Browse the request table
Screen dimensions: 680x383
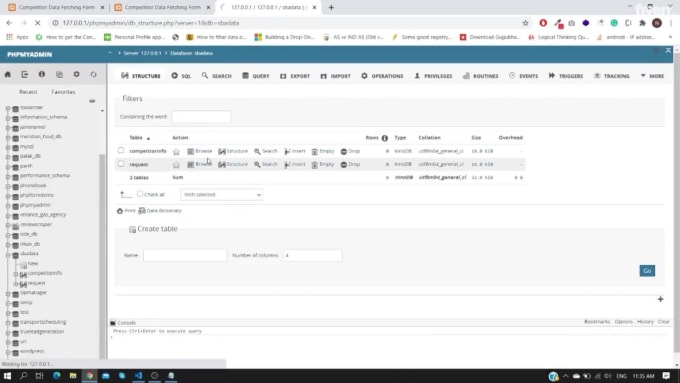(199, 164)
